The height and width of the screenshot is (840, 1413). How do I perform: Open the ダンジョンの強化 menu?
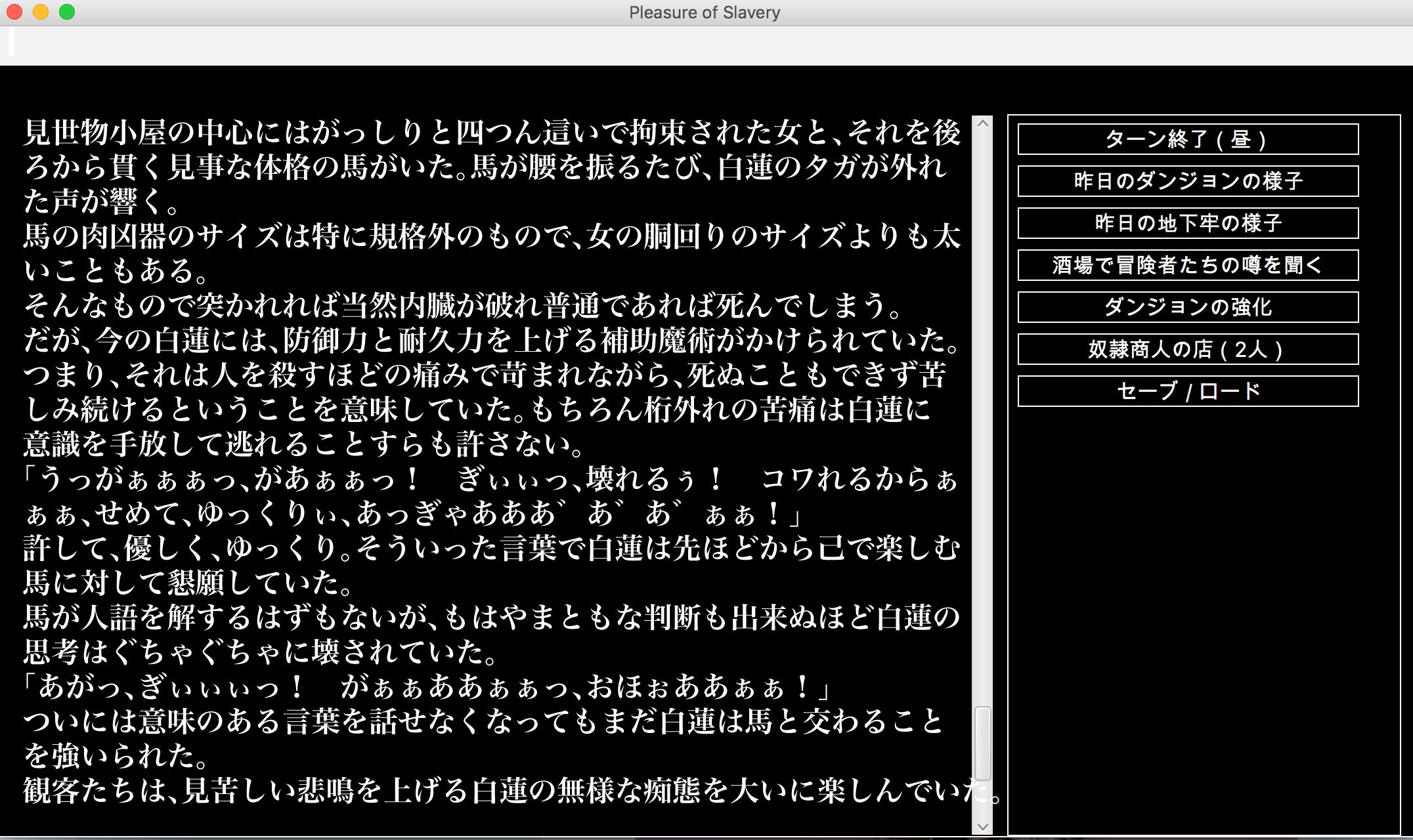tap(1187, 307)
